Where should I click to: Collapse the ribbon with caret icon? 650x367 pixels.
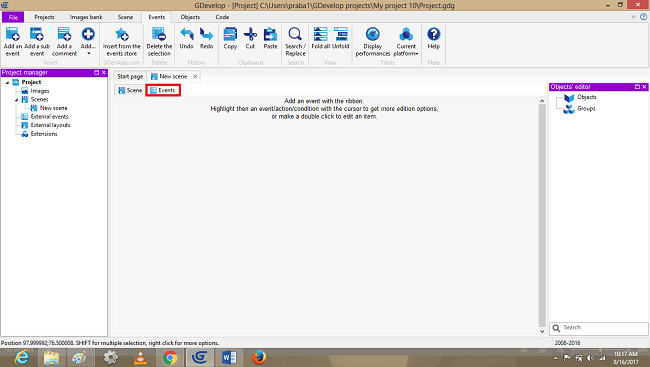pos(633,17)
